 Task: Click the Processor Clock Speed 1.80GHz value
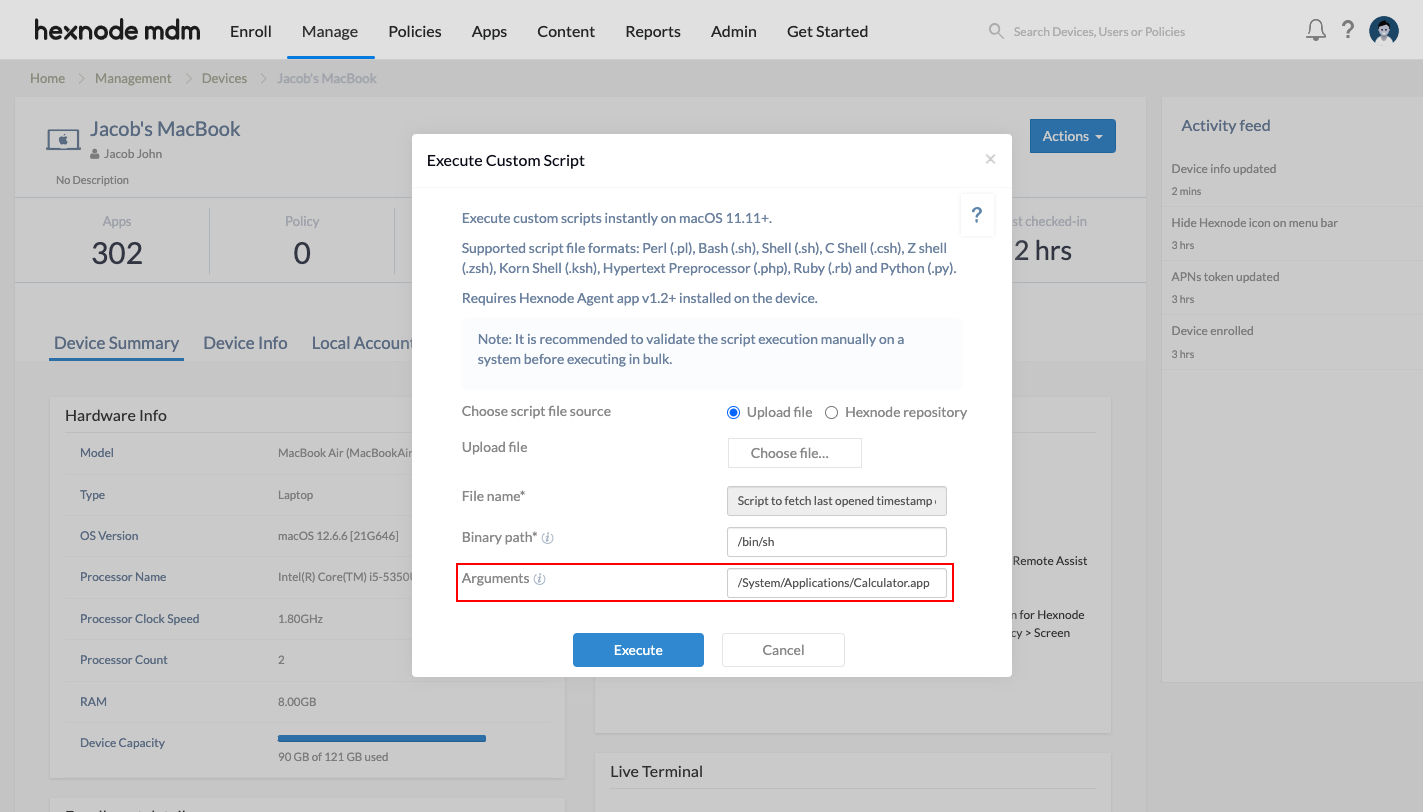point(300,619)
